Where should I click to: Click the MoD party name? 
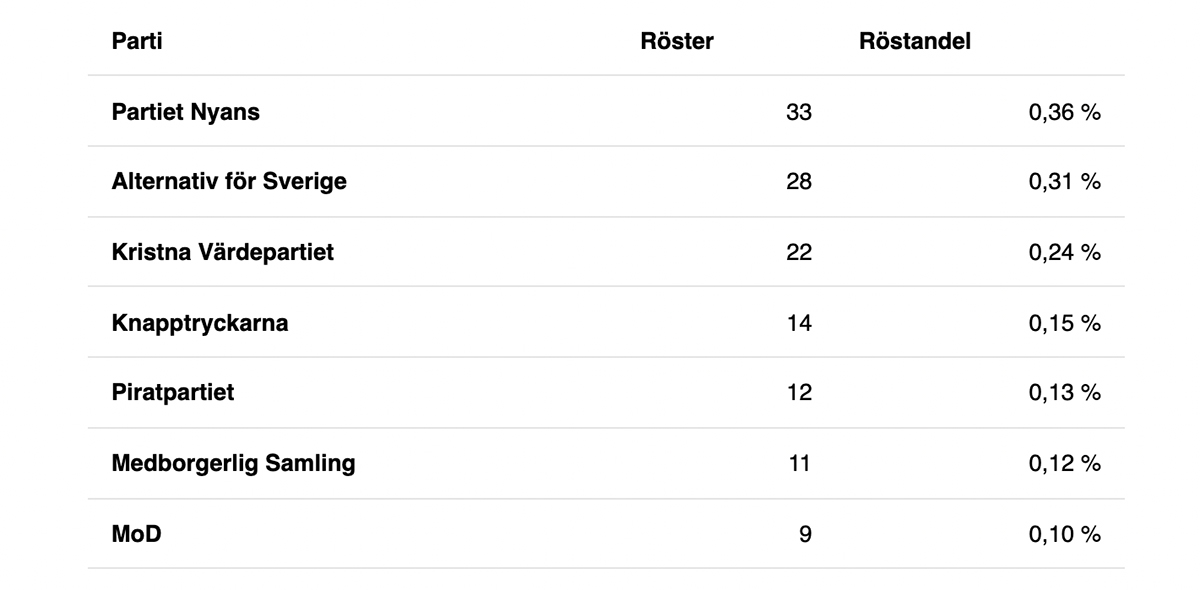point(137,535)
